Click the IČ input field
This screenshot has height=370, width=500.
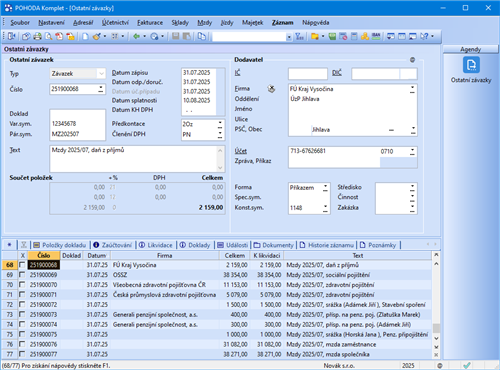point(308,74)
